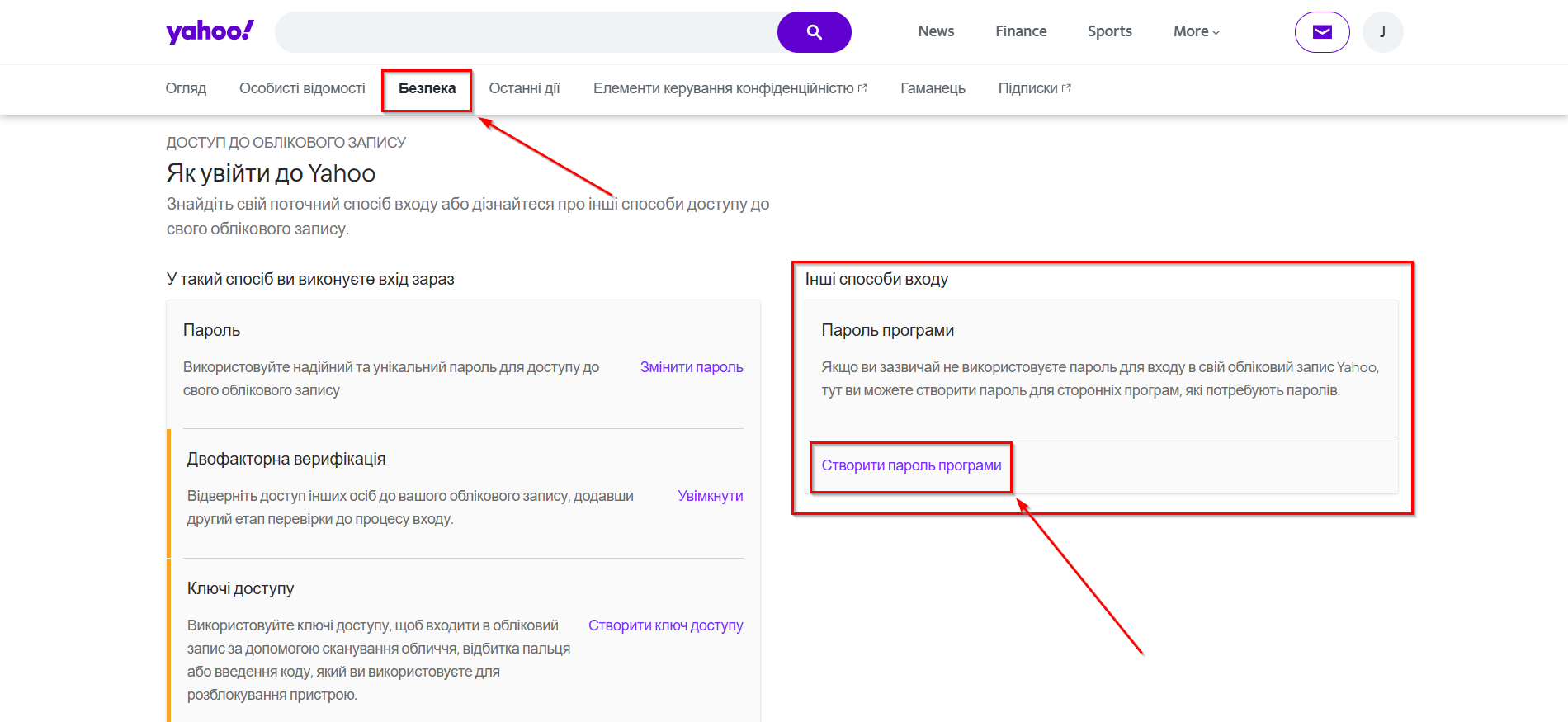
Task: Open the Особисті відомості tab
Action: pos(302,88)
